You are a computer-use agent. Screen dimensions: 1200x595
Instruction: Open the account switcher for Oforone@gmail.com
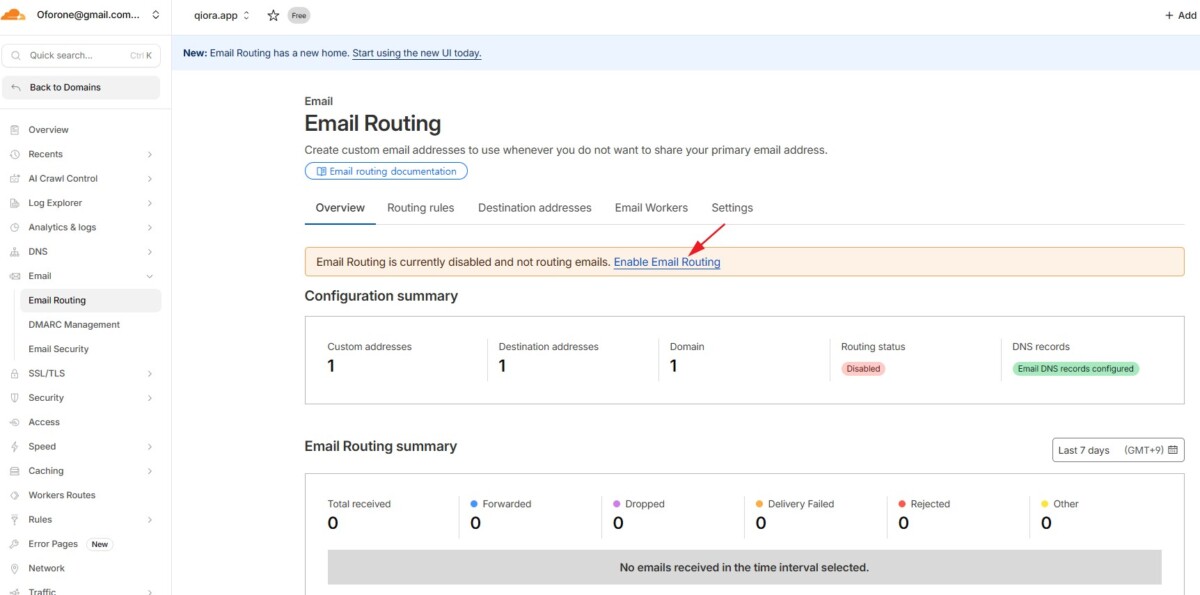(x=98, y=15)
